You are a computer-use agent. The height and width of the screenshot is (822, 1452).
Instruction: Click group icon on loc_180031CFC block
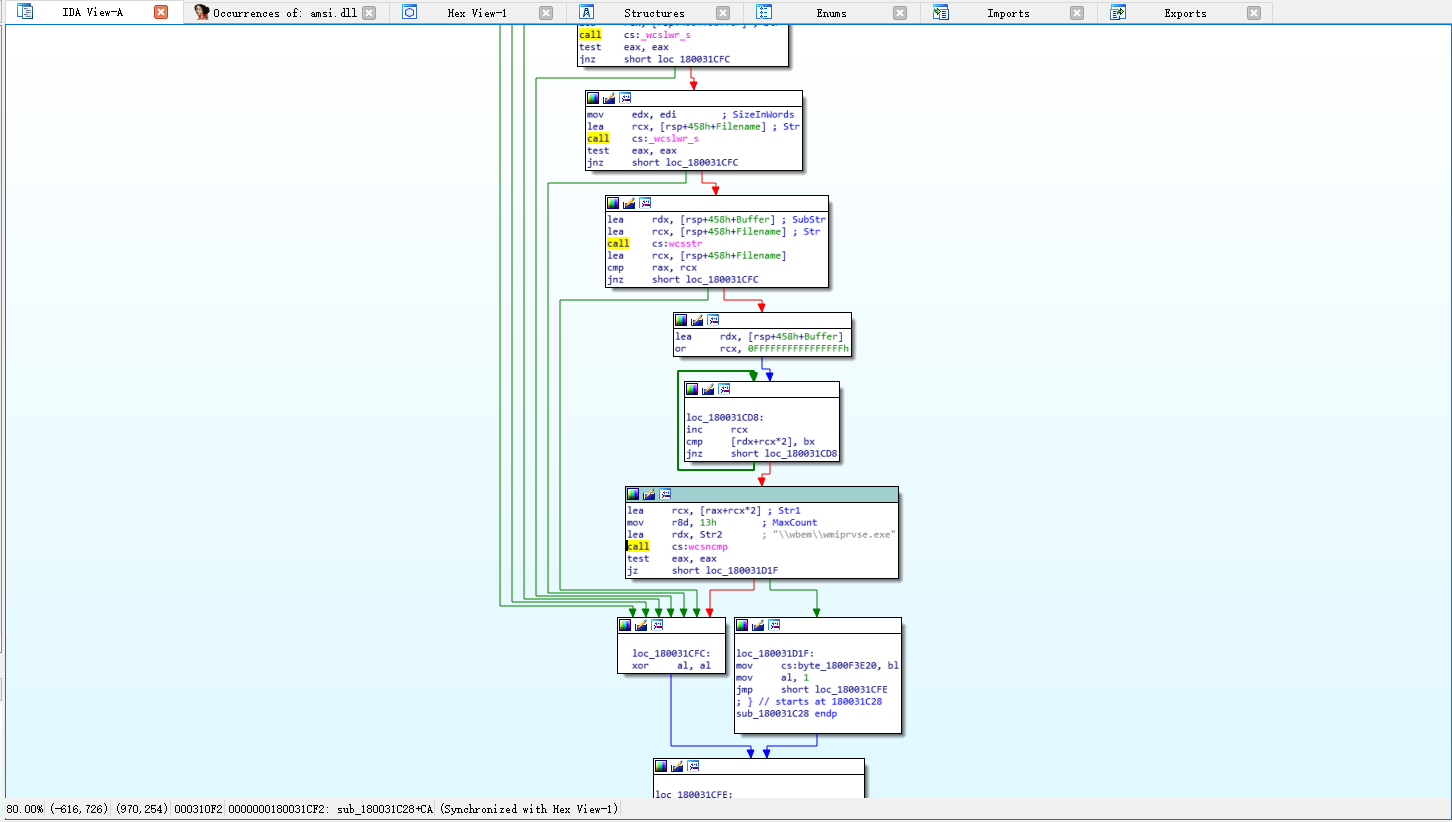coord(657,625)
